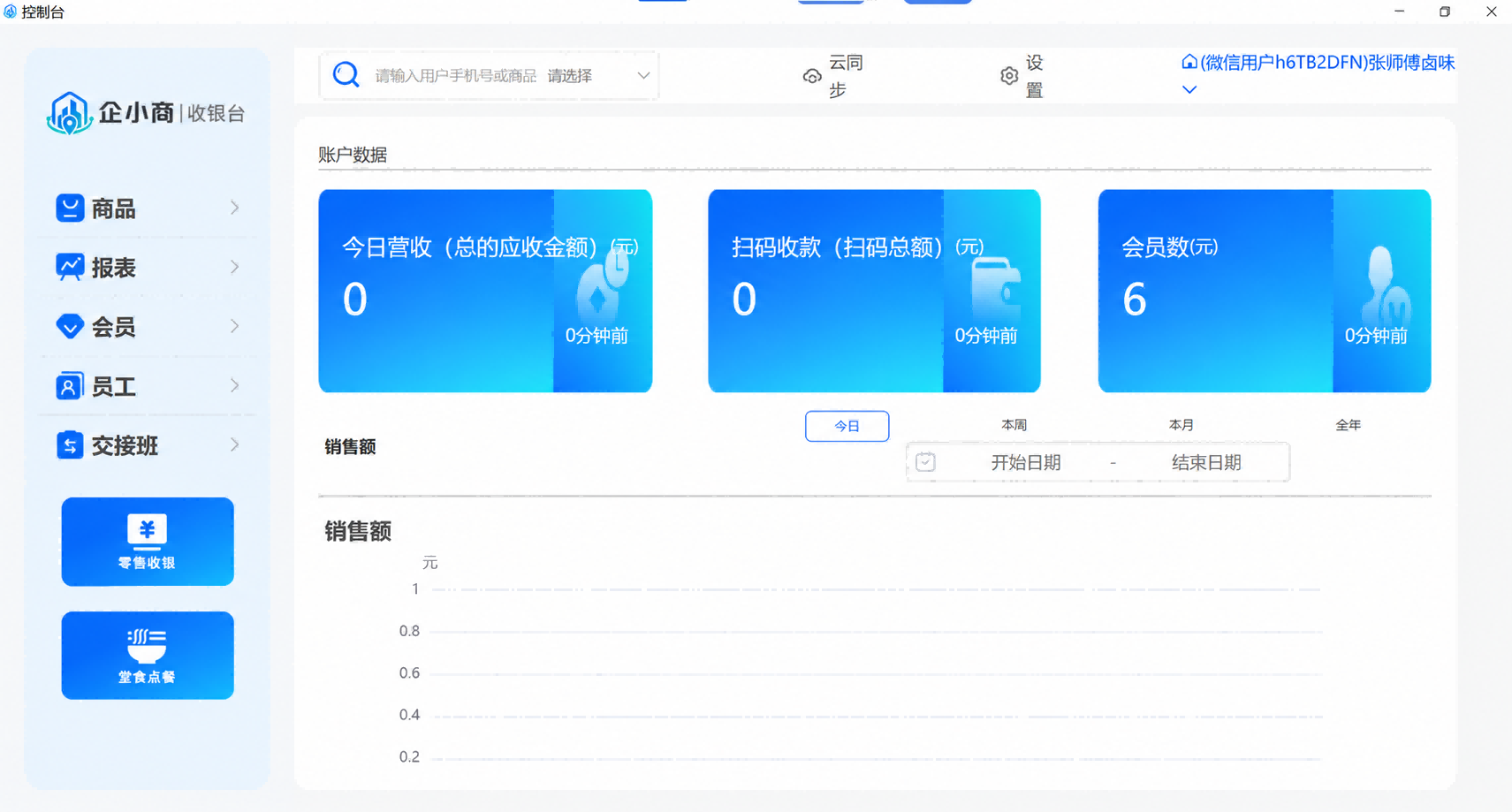Expand the 报表 menu chevron
Viewport: 1512px width, 812px height.
tap(235, 267)
